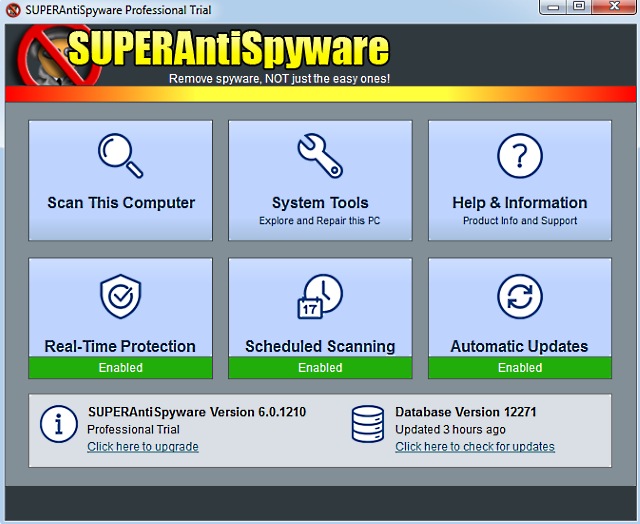
Task: Minimize the SUPERAntiSpyware window
Action: pyautogui.click(x=553, y=7)
